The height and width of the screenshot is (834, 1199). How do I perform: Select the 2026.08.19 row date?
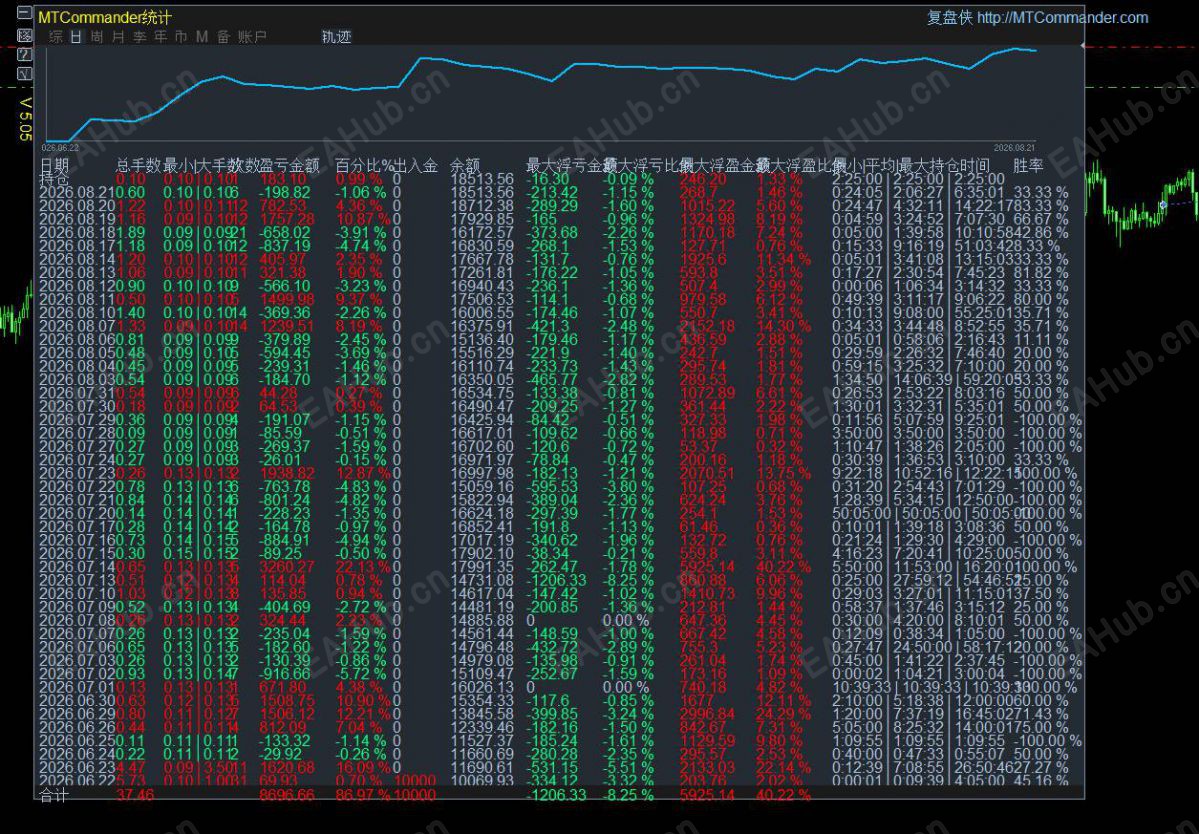click(76, 219)
